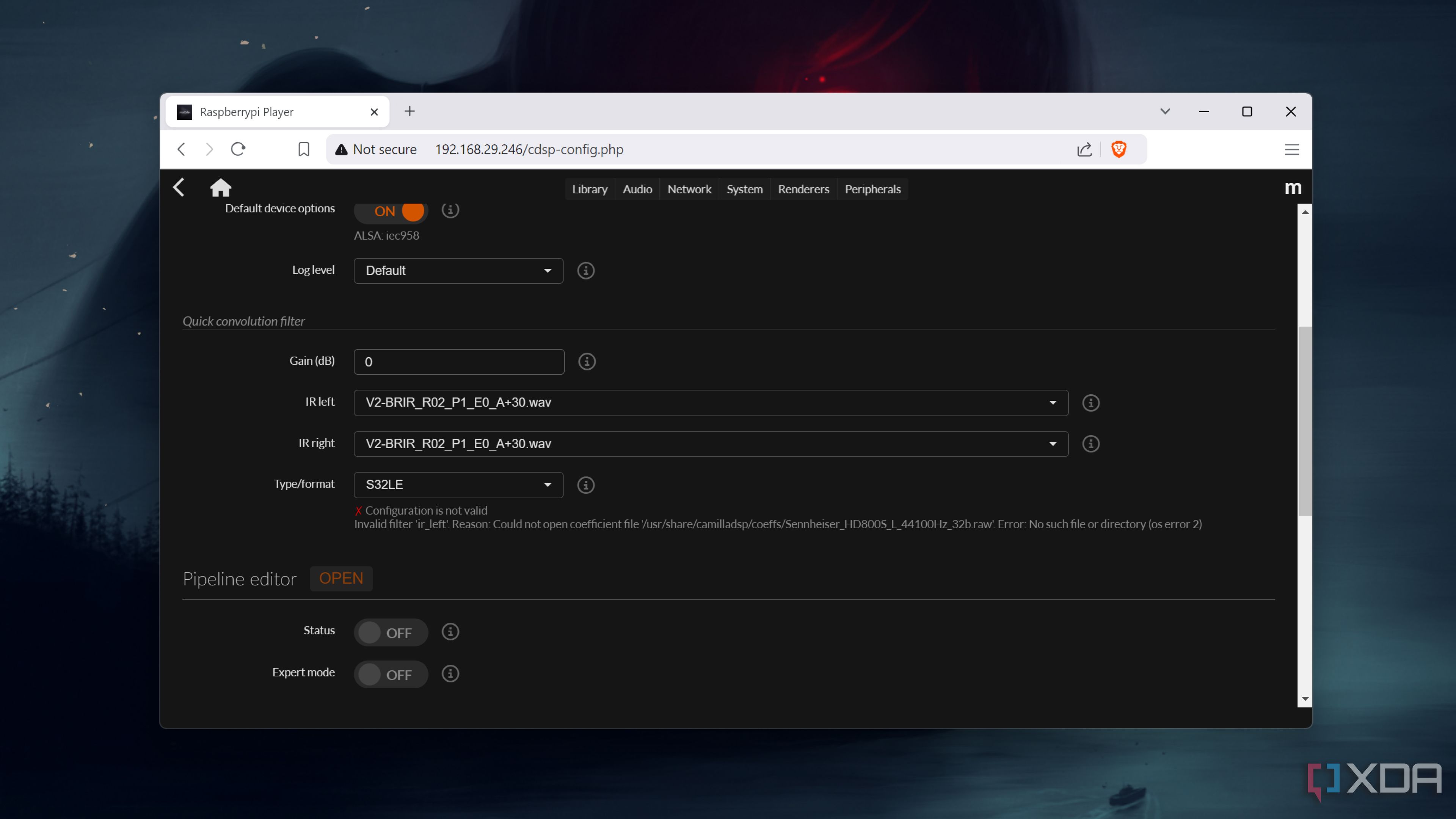The width and height of the screenshot is (1456, 819).
Task: Click the browser share icon
Action: click(x=1084, y=149)
